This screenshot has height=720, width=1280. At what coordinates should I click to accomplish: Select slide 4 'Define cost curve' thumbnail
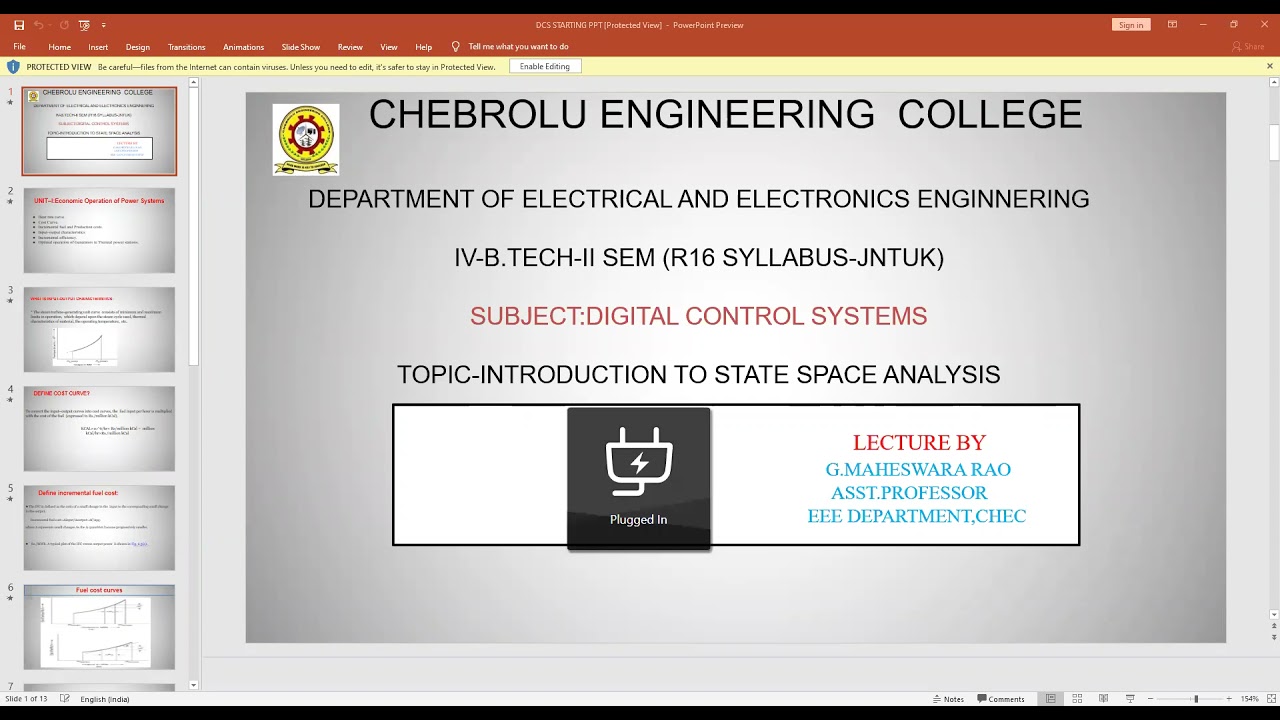[x=99, y=428]
